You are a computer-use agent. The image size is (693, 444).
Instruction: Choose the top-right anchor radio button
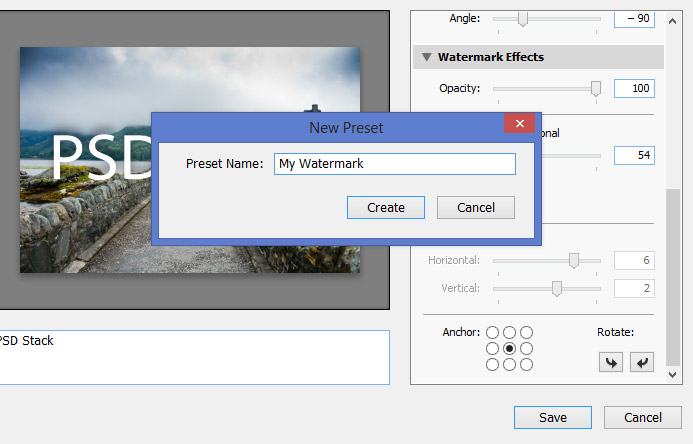527,332
